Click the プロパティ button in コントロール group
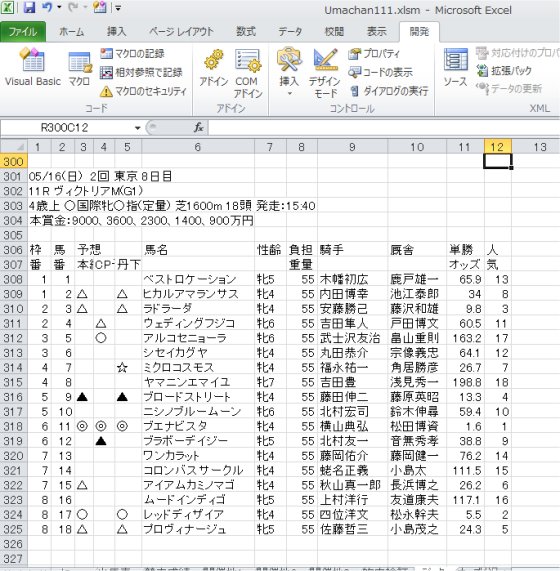 [x=374, y=54]
